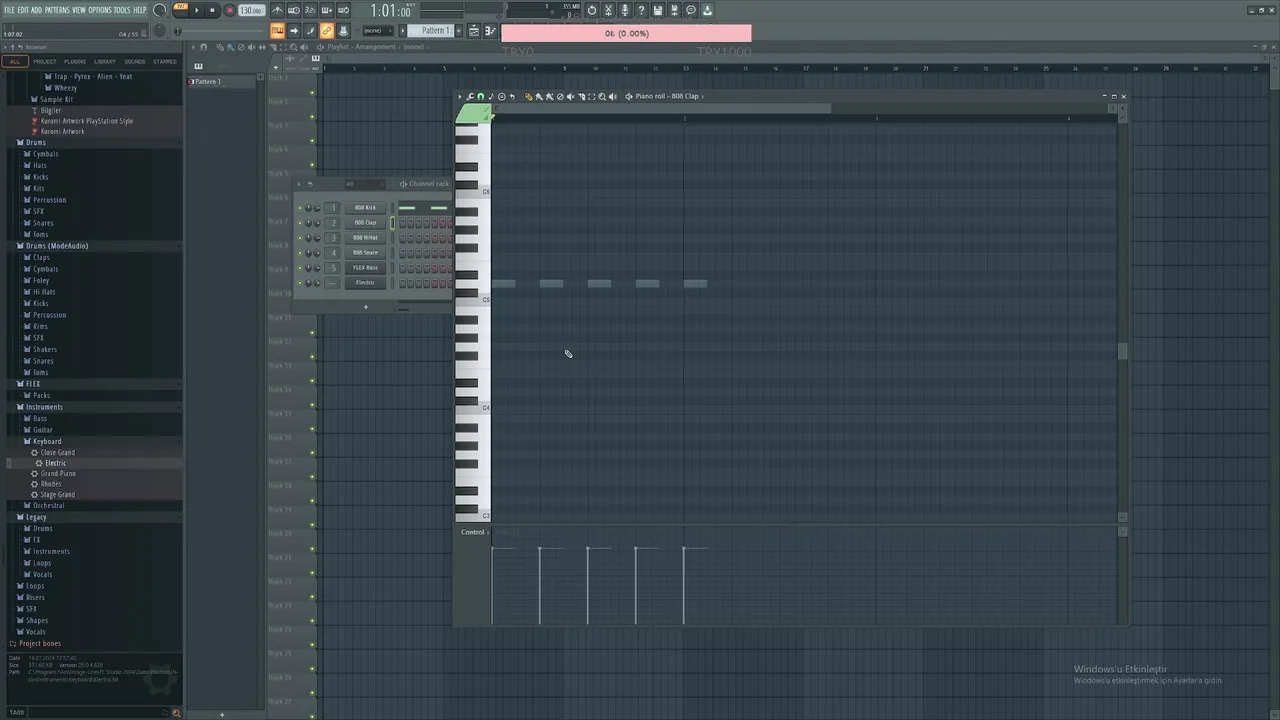Select the playlist Zoom tool
1280x720 pixels.
tap(294, 47)
